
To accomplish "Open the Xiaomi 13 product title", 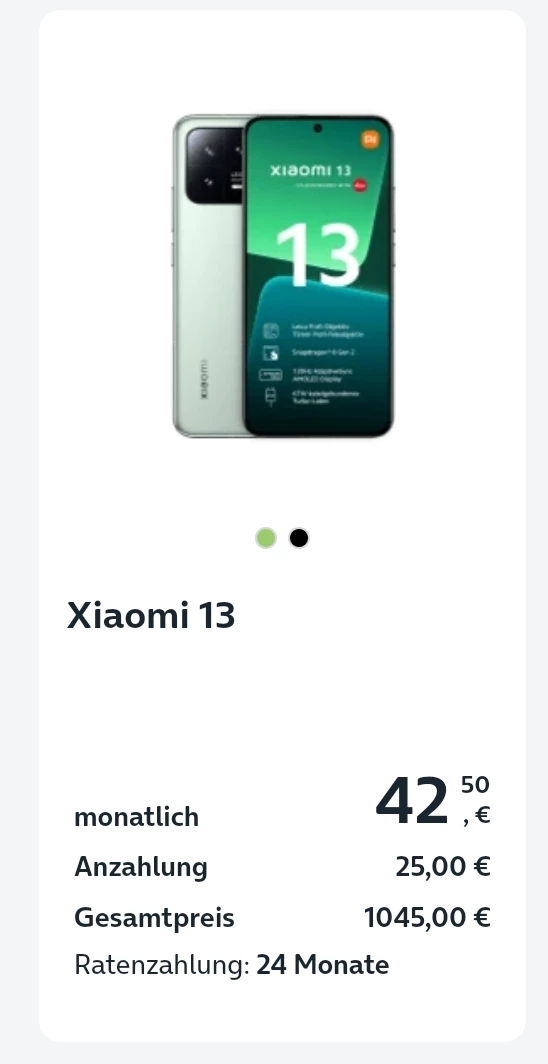I will pos(151,615).
